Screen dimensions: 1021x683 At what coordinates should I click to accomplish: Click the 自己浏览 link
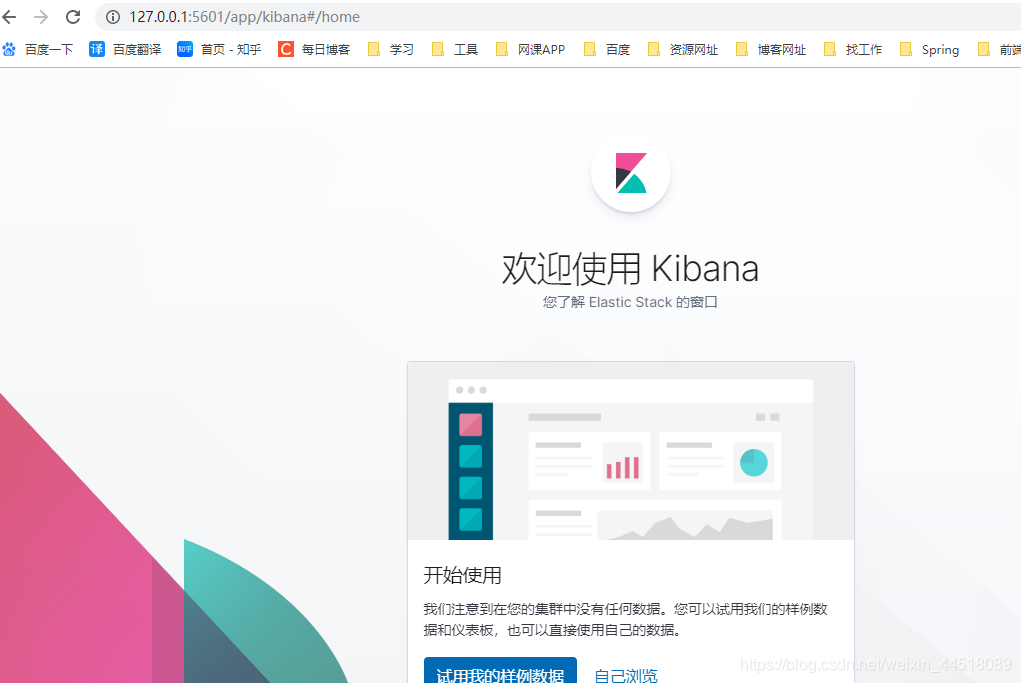pyautogui.click(x=626, y=675)
